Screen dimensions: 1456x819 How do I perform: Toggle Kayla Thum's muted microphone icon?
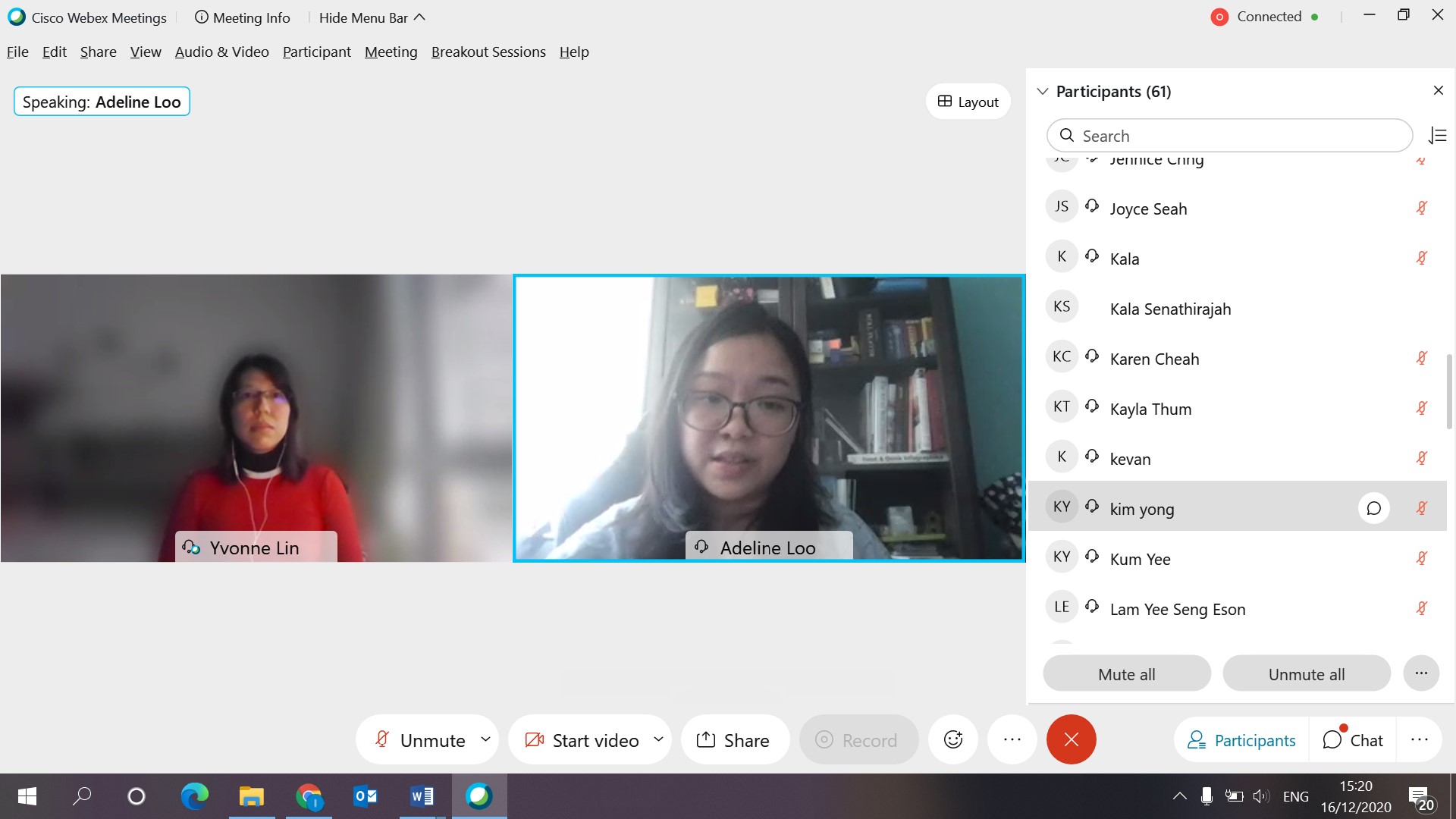click(x=1422, y=408)
